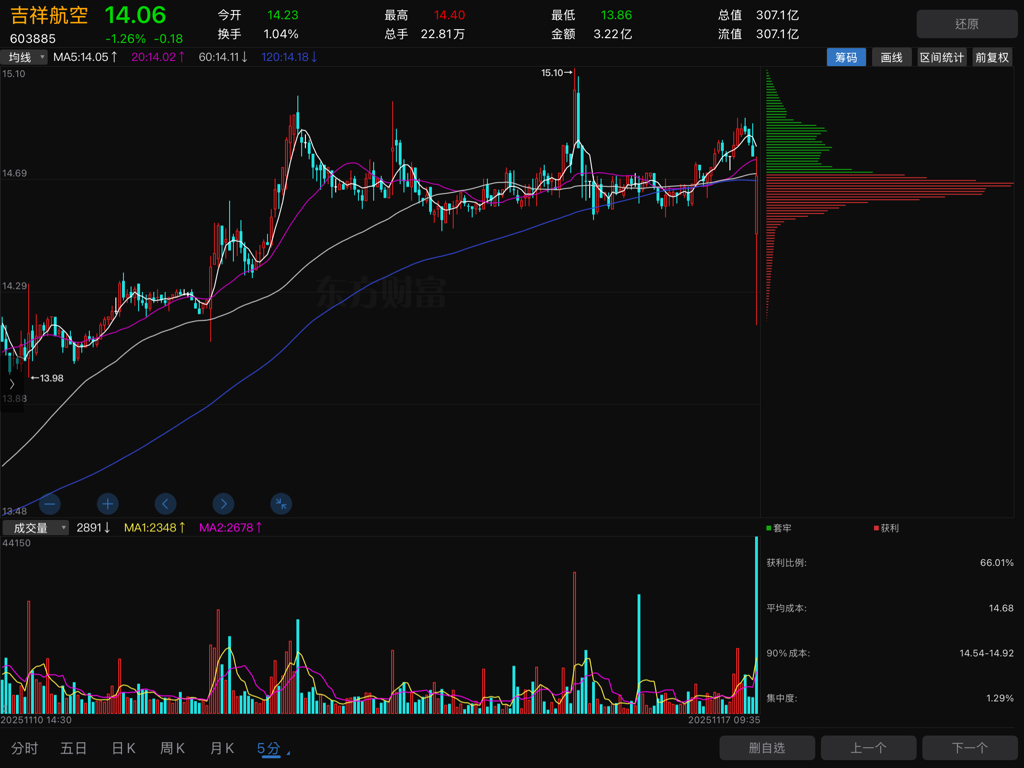1024x768 pixels.
Task: Click the 最低 value 13.86
Action: [616, 15]
